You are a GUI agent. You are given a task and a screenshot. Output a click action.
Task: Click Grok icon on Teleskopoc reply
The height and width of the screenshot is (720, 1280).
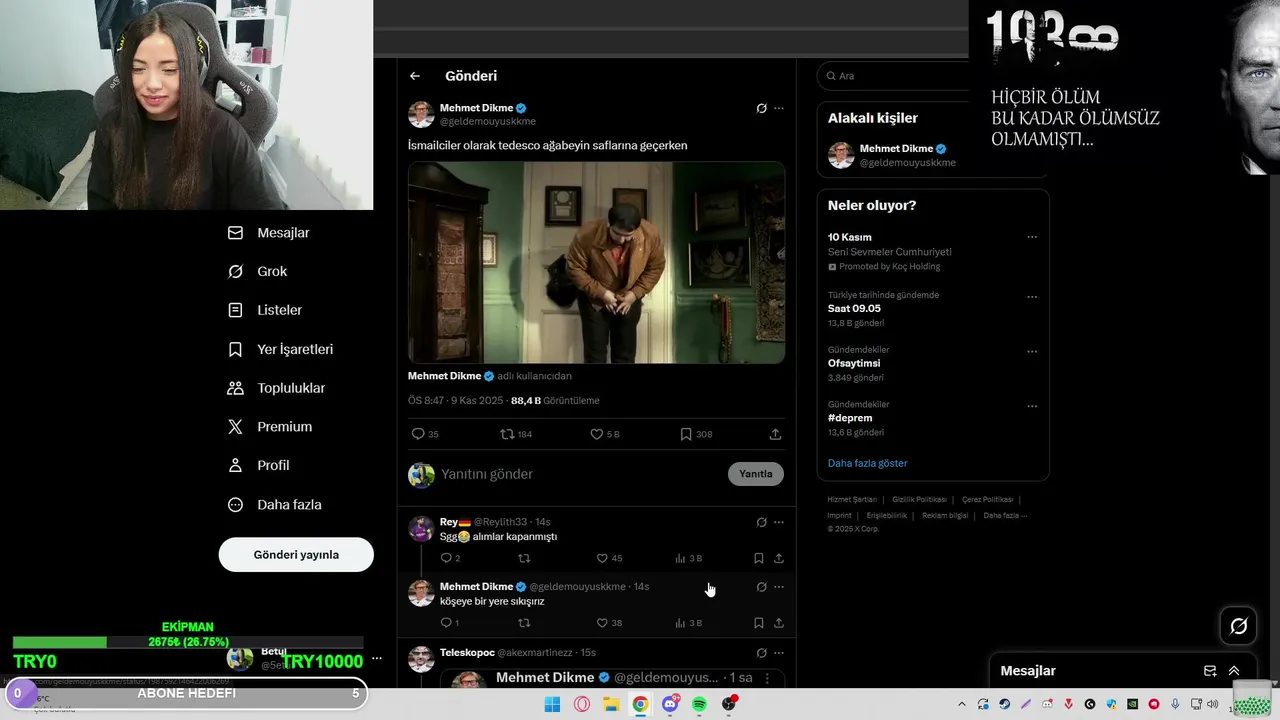(x=761, y=653)
